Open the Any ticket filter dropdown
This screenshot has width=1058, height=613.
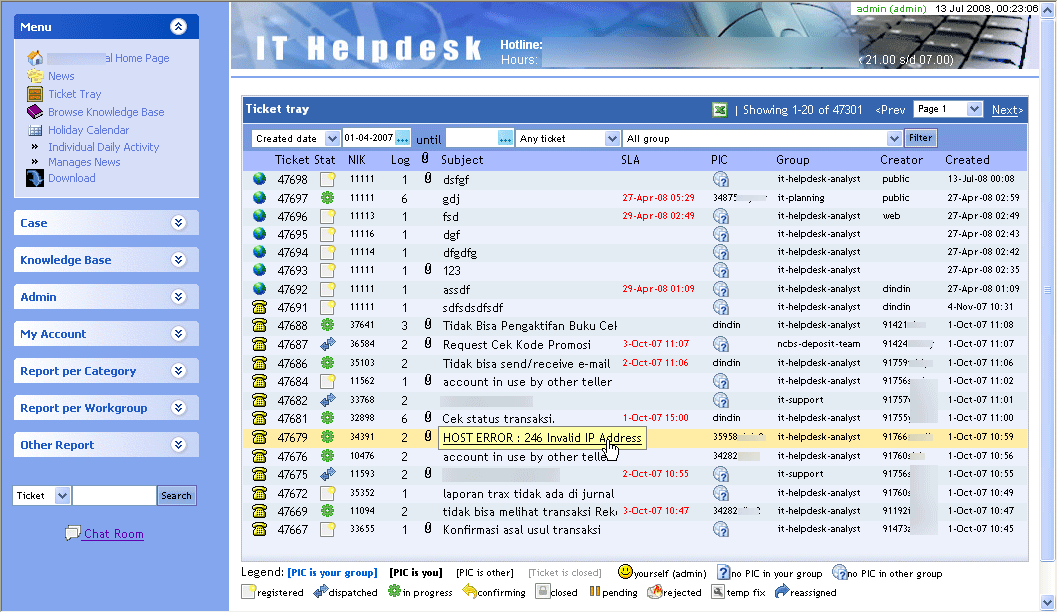[x=568, y=138]
